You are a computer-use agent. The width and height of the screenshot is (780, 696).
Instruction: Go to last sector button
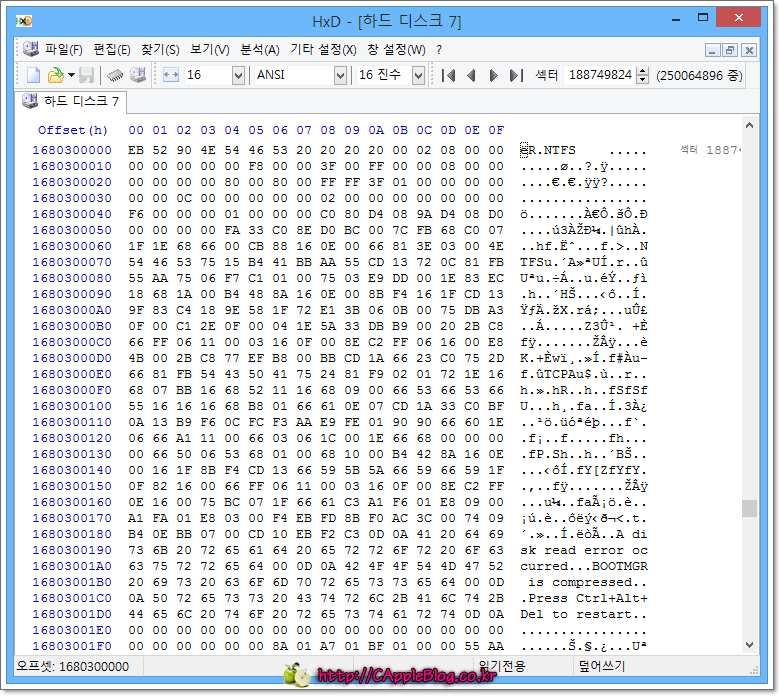[516, 76]
